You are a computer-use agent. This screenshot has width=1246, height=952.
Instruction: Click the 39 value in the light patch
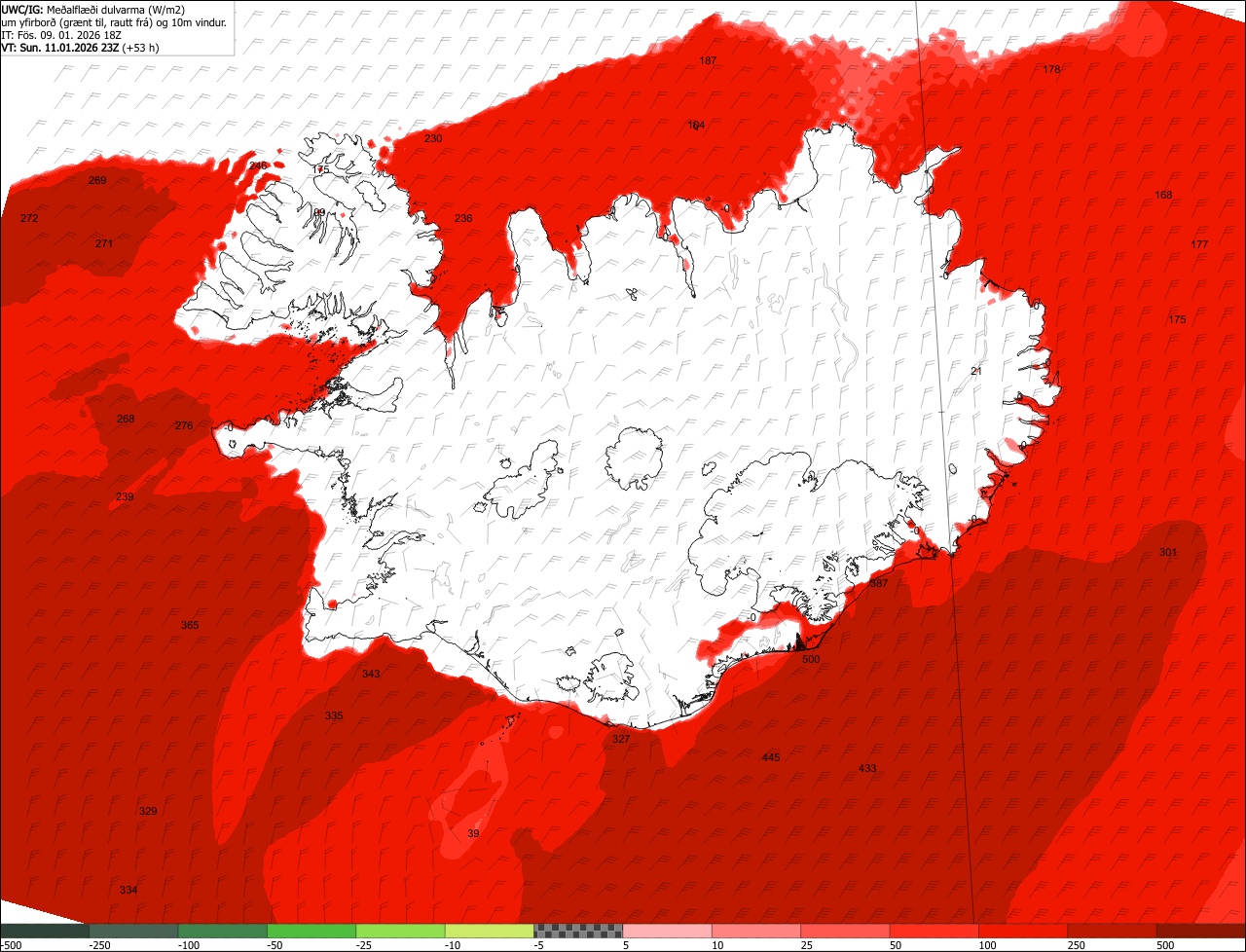pos(473,833)
